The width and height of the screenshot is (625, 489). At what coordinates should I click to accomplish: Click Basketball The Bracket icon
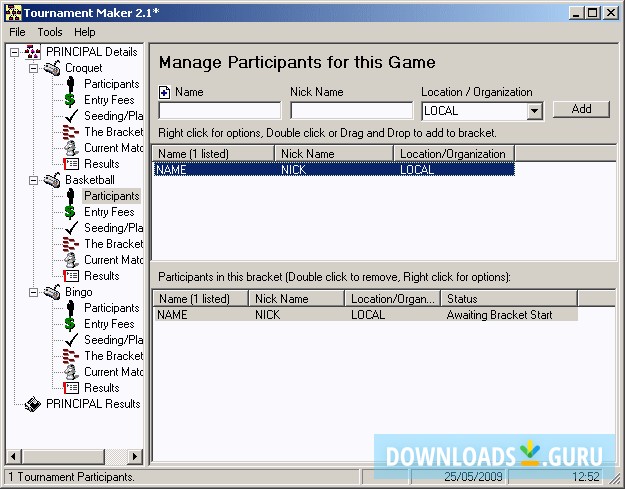click(71, 244)
